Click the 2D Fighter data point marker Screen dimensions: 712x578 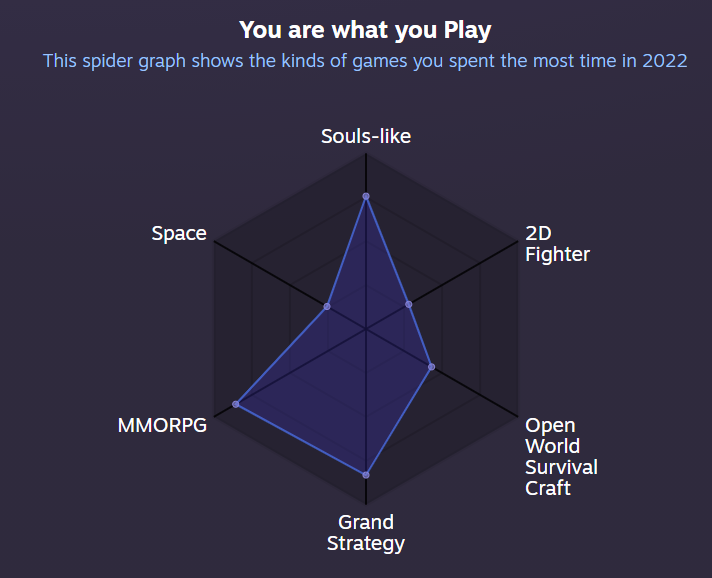click(x=409, y=304)
